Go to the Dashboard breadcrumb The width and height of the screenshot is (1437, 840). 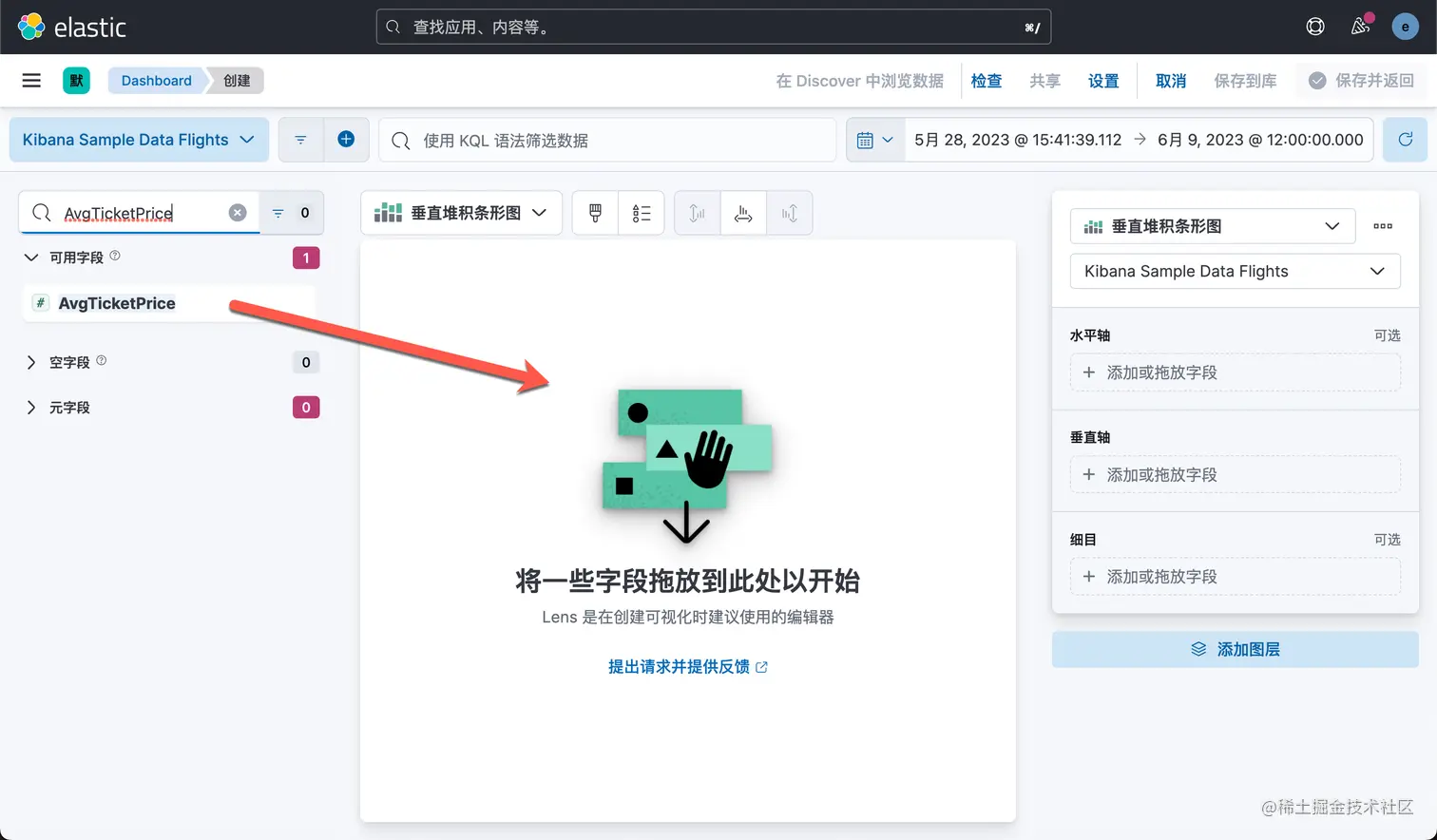pyautogui.click(x=156, y=81)
